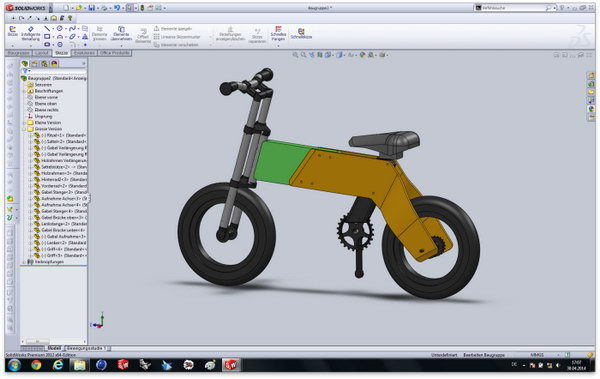
Task: Expand the Beschriftungen tree node
Action: tap(24, 91)
